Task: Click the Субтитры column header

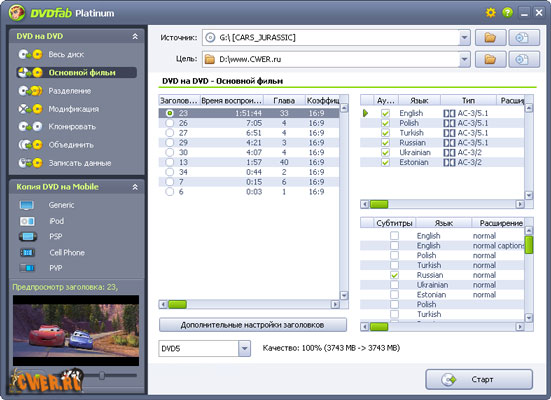Action: [x=394, y=223]
